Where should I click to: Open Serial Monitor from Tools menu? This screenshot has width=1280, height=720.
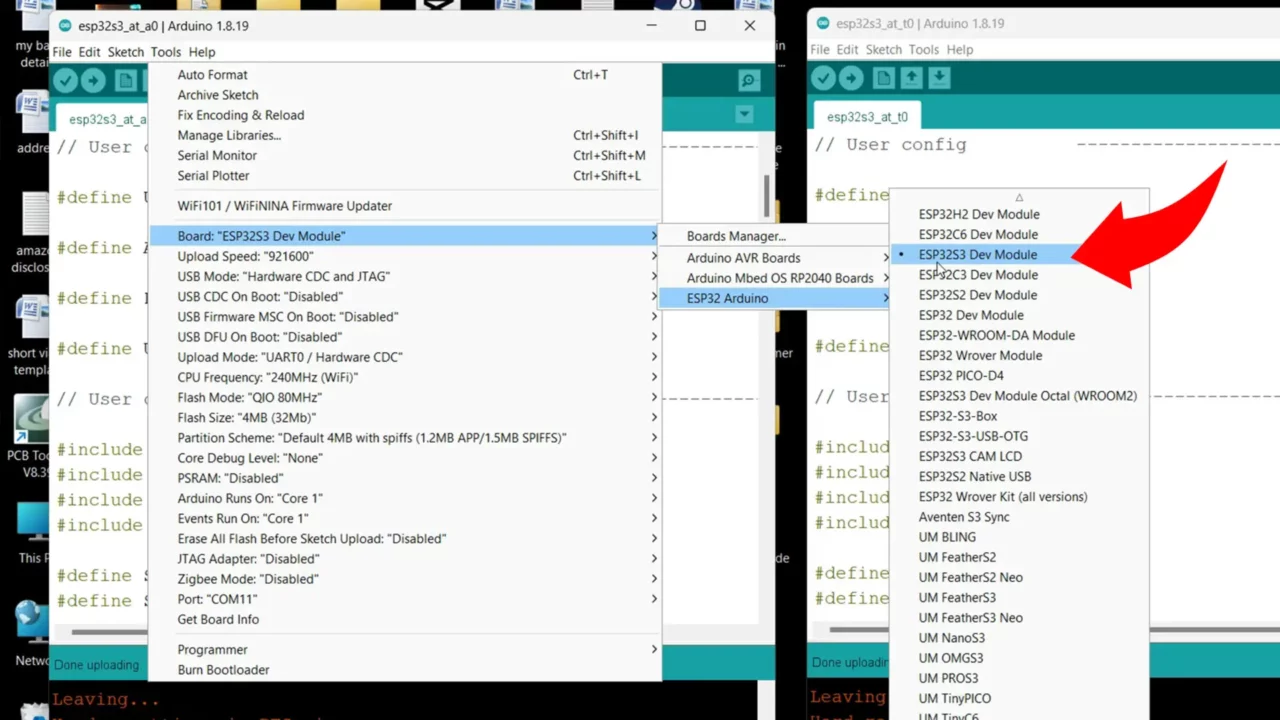point(405,155)
